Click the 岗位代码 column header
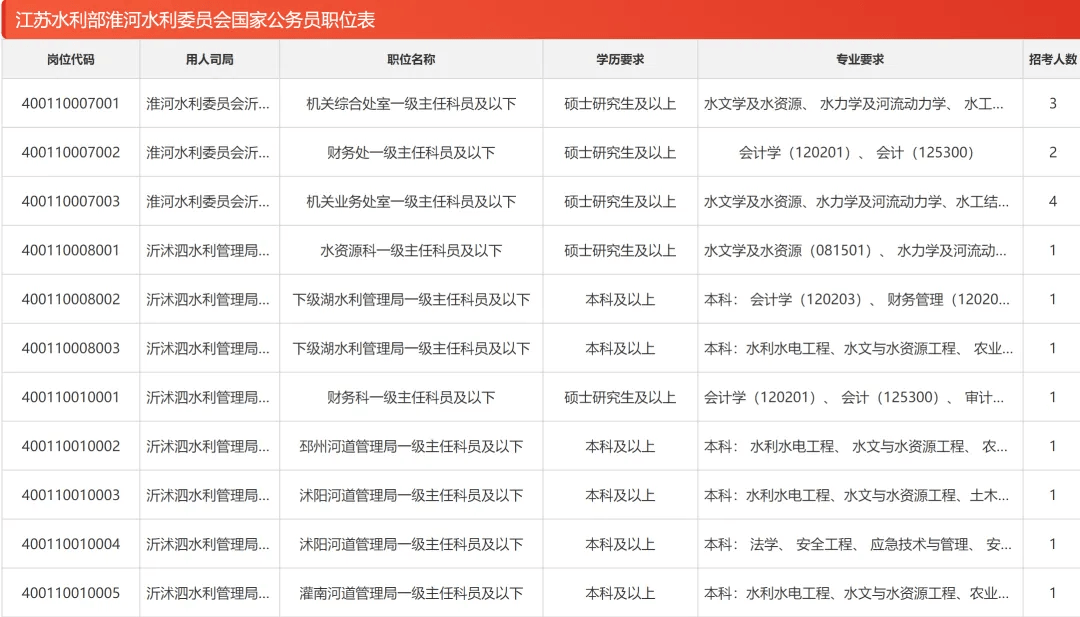This screenshot has width=1080, height=617. [70, 59]
